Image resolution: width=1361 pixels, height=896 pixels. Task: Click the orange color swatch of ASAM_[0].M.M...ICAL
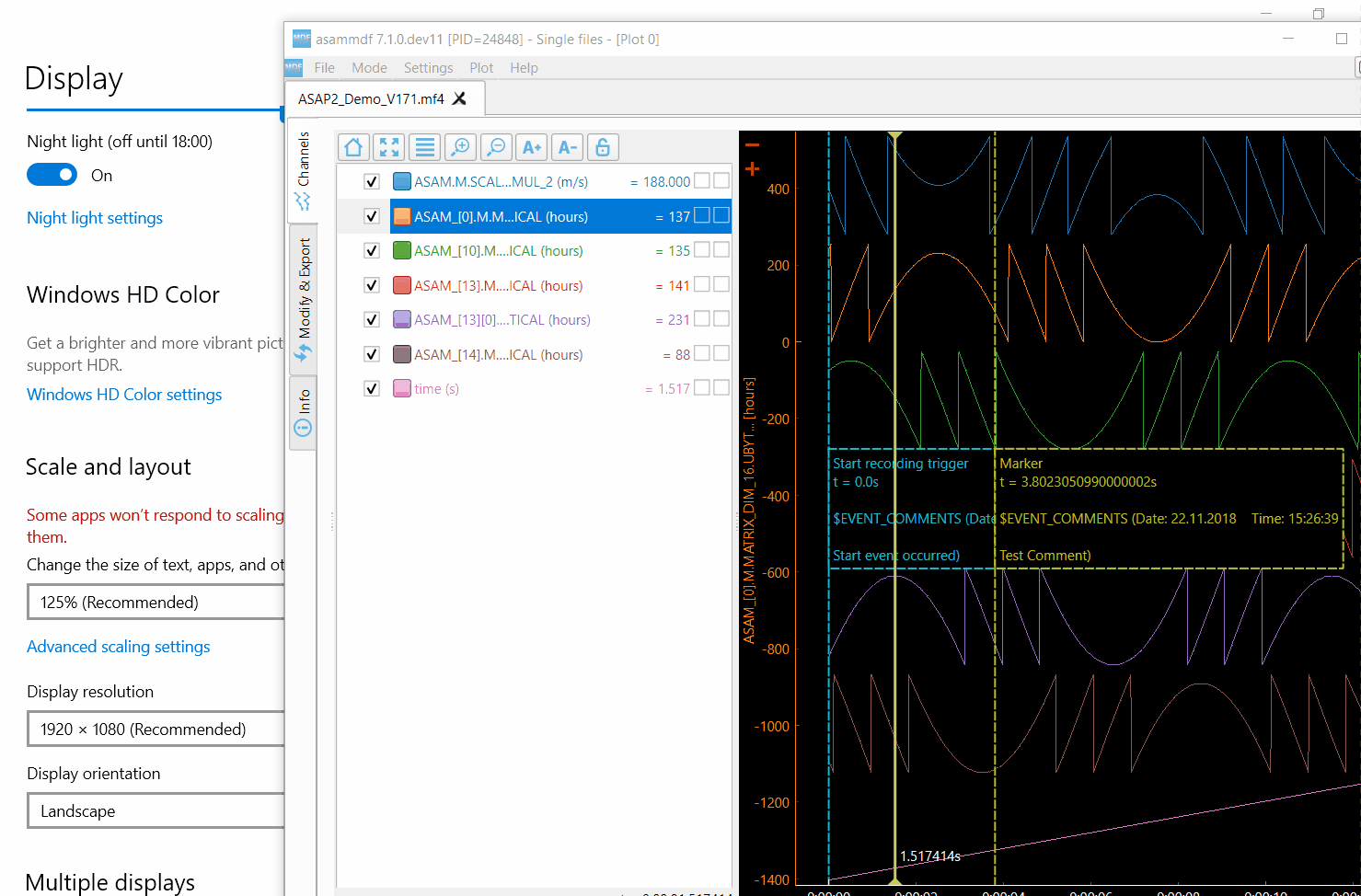[x=401, y=215]
